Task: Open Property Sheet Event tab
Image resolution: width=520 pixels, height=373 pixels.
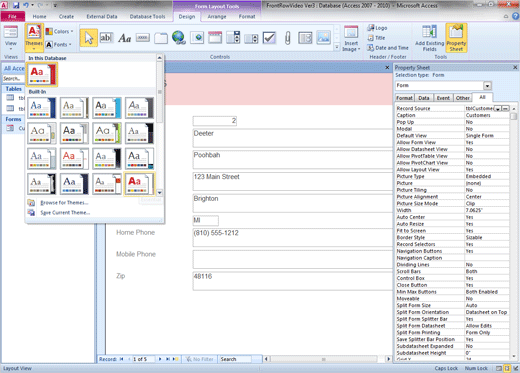Action: coord(443,98)
